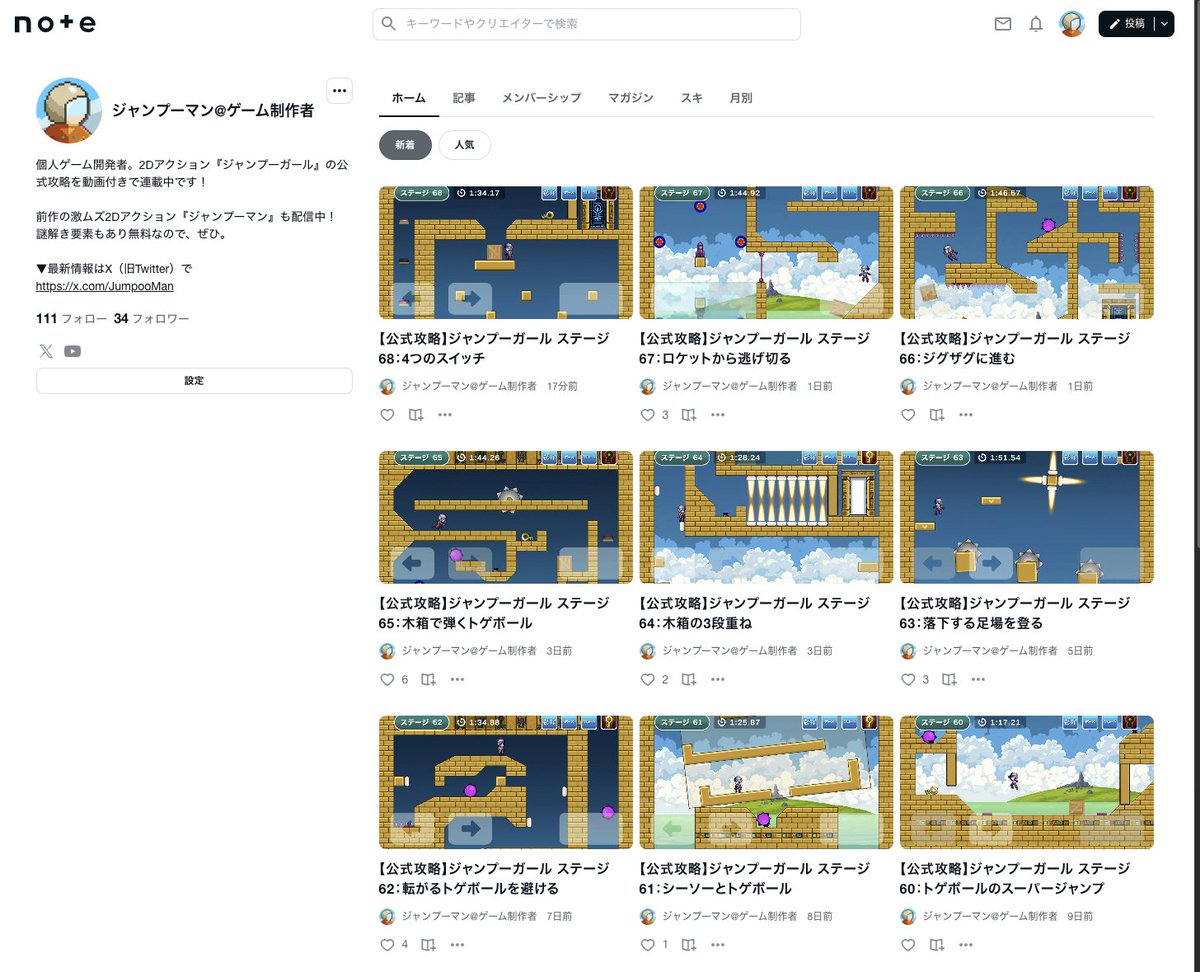Screen dimensions: 1200x972
Task: Click author name under Stage 68 article
Action: pos(469,386)
